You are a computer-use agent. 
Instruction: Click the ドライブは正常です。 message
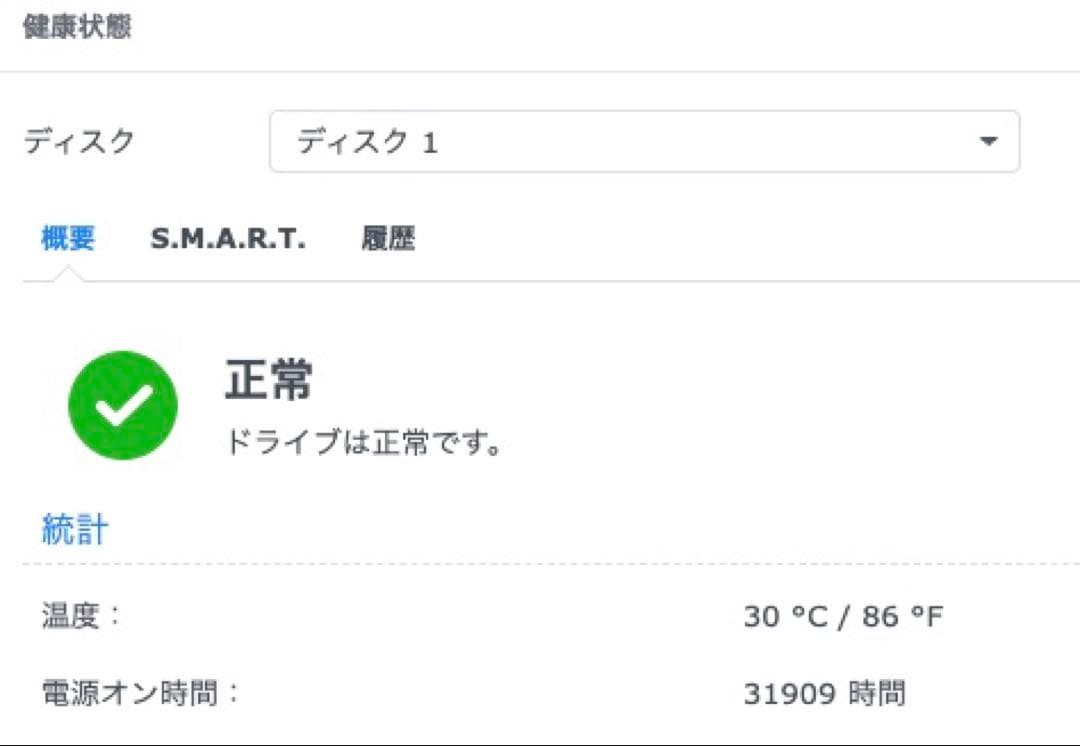pyautogui.click(x=363, y=442)
